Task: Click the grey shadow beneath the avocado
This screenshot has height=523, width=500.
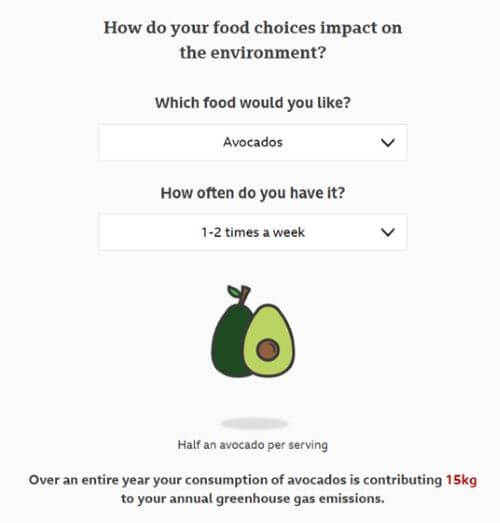Action: point(254,424)
